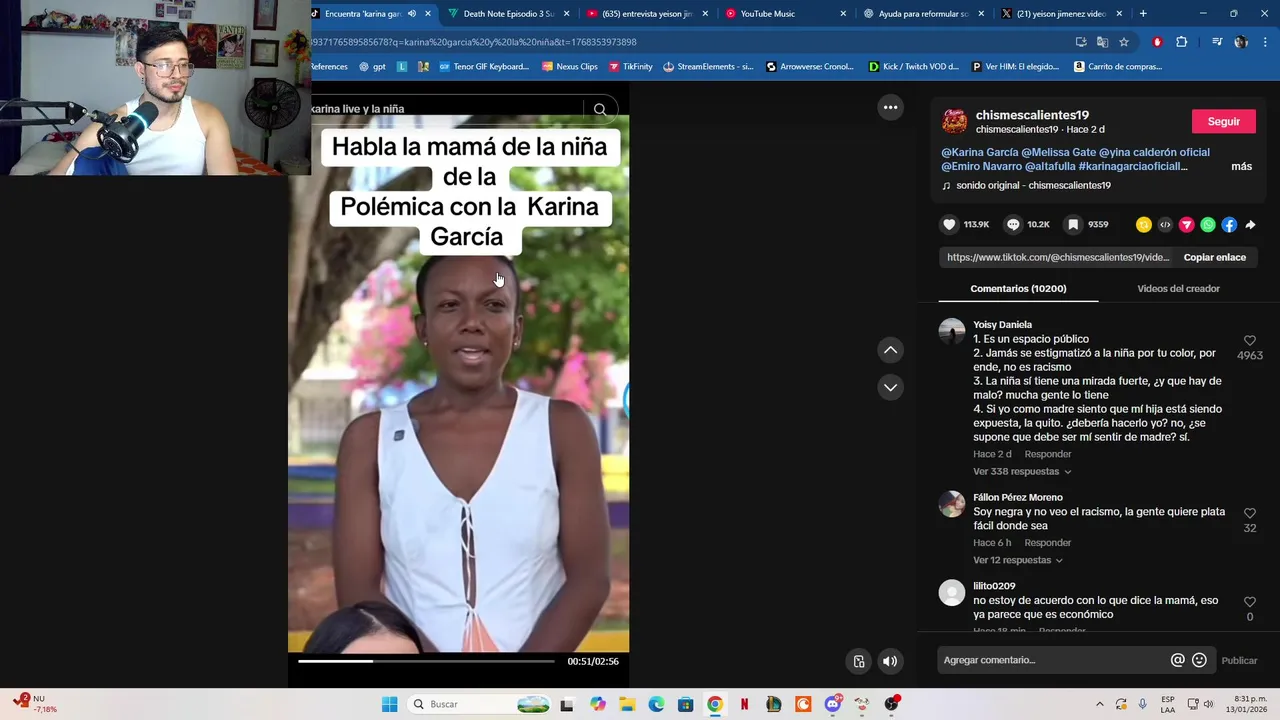Screen dimensions: 1280x720
Task: Open the Windows Start menu
Action: pyautogui.click(x=389, y=704)
